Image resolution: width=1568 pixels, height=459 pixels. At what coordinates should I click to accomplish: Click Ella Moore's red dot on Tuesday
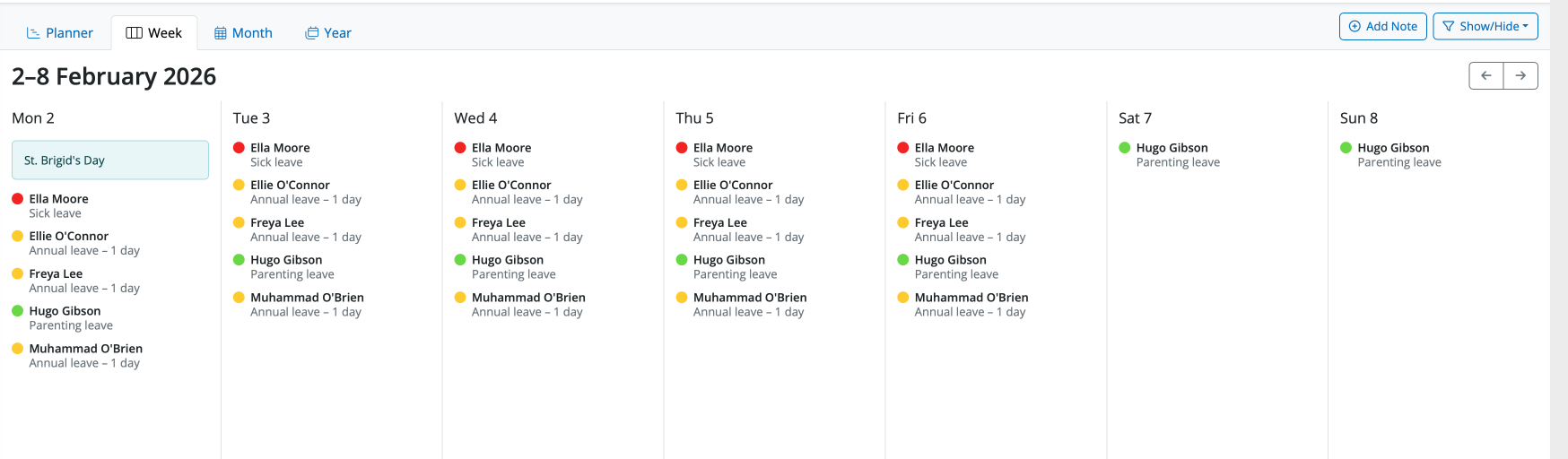(239, 148)
